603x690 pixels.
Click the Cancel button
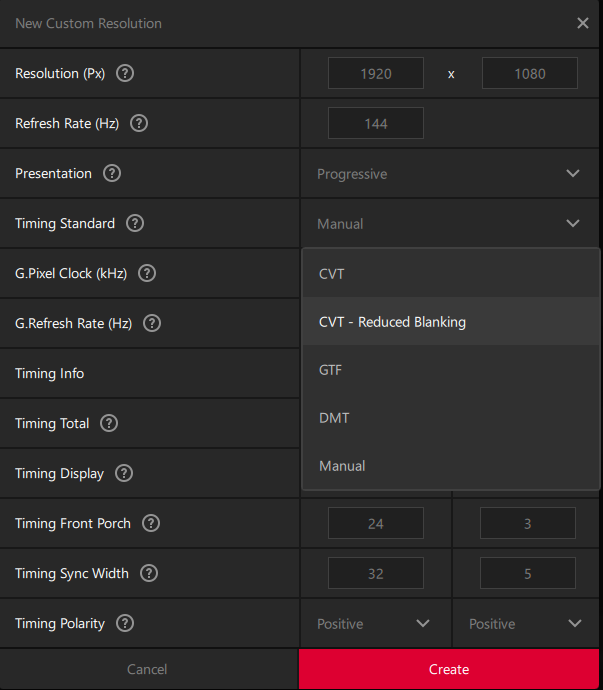(x=147, y=669)
